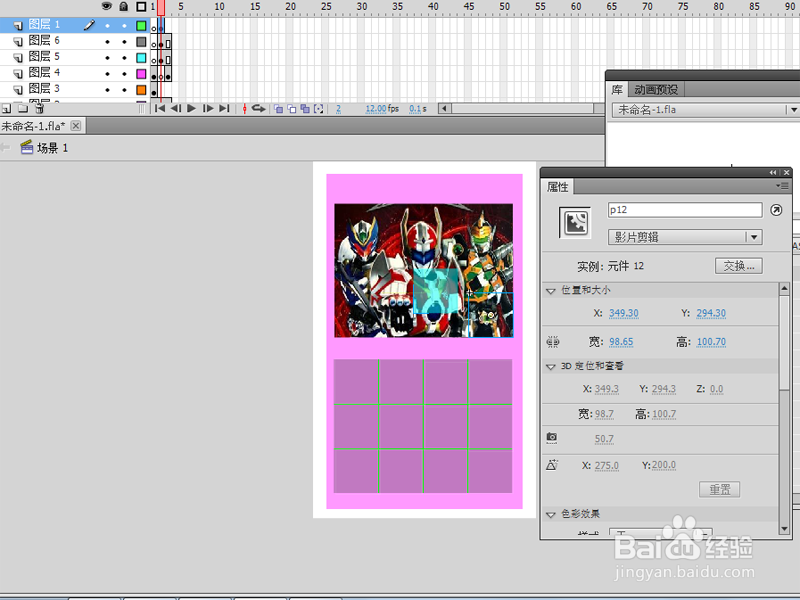Screen dimensions: 800x600
Task: Click the padlock icon to lock all layers
Action: point(123,6)
